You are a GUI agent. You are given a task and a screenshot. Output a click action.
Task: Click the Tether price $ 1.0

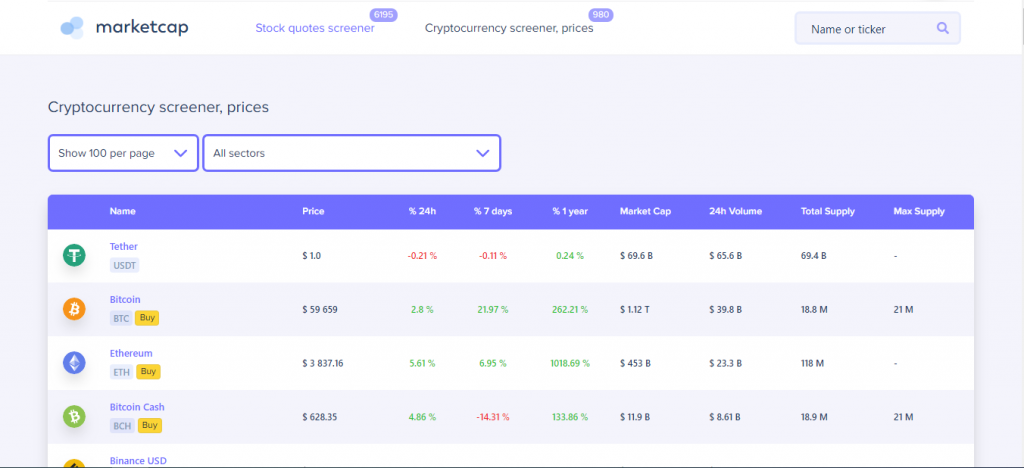[312, 256]
